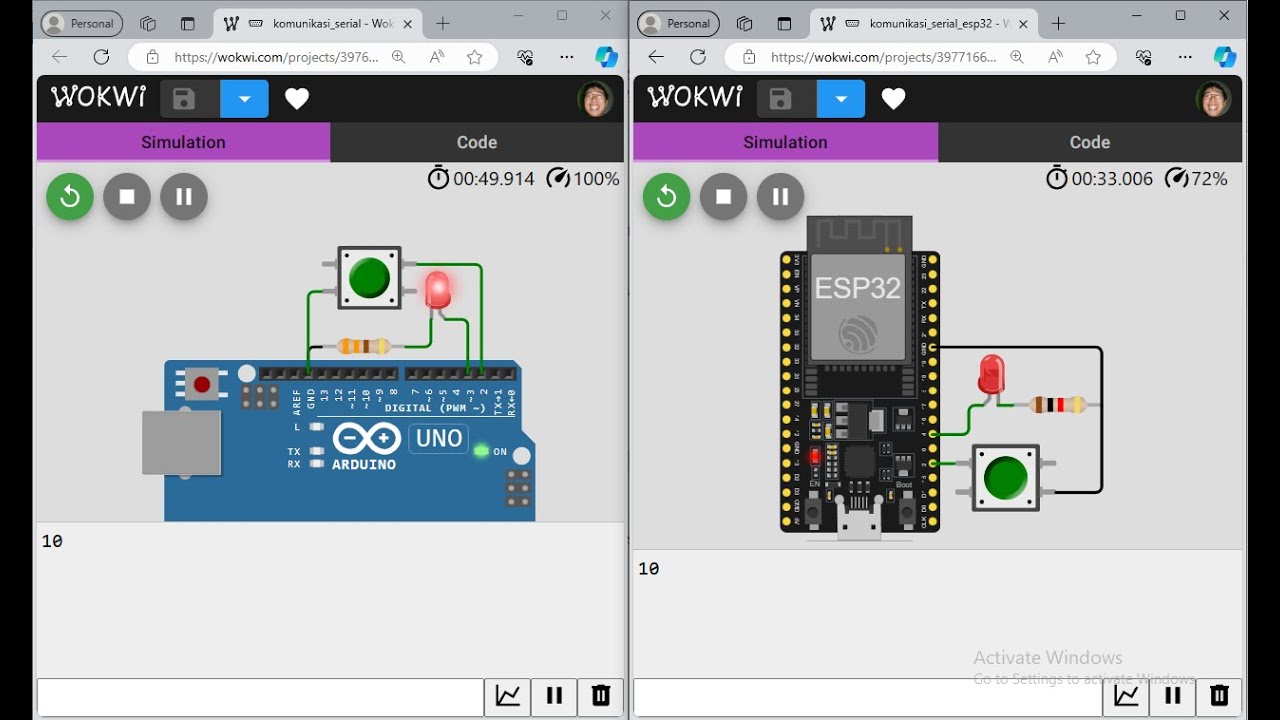Open save dropdown arrow in right window
The image size is (1280, 720).
(x=841, y=99)
